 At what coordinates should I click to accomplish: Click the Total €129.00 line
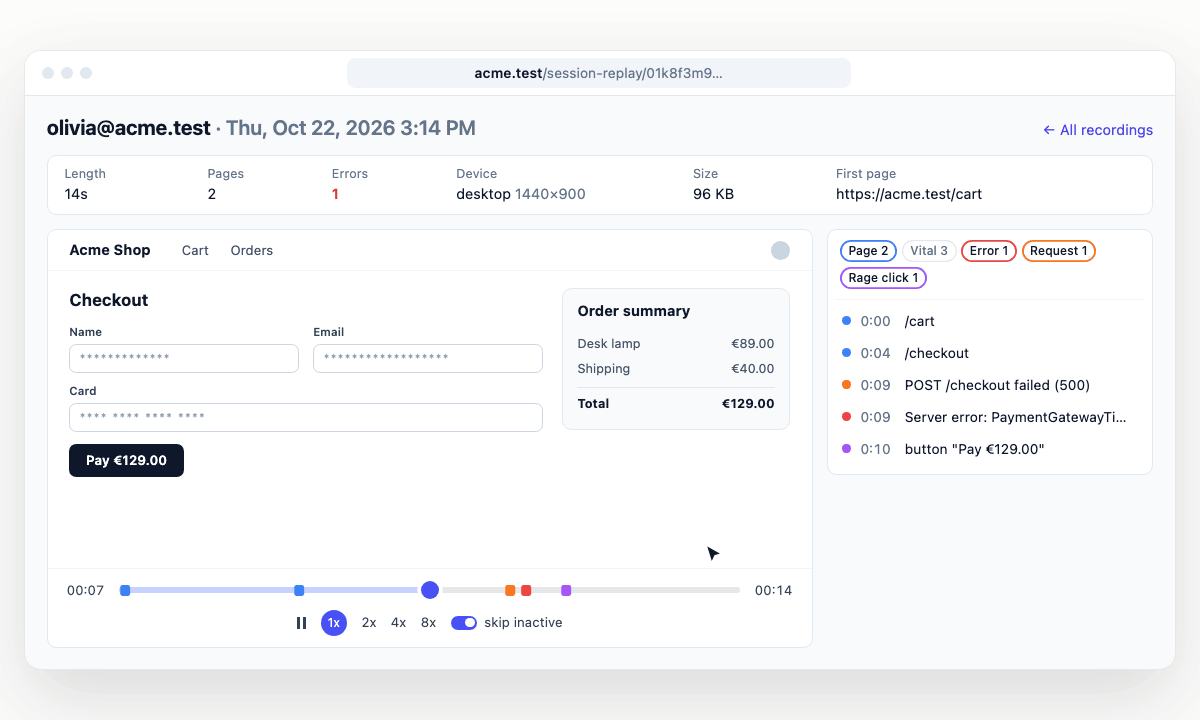pyautogui.click(x=676, y=404)
